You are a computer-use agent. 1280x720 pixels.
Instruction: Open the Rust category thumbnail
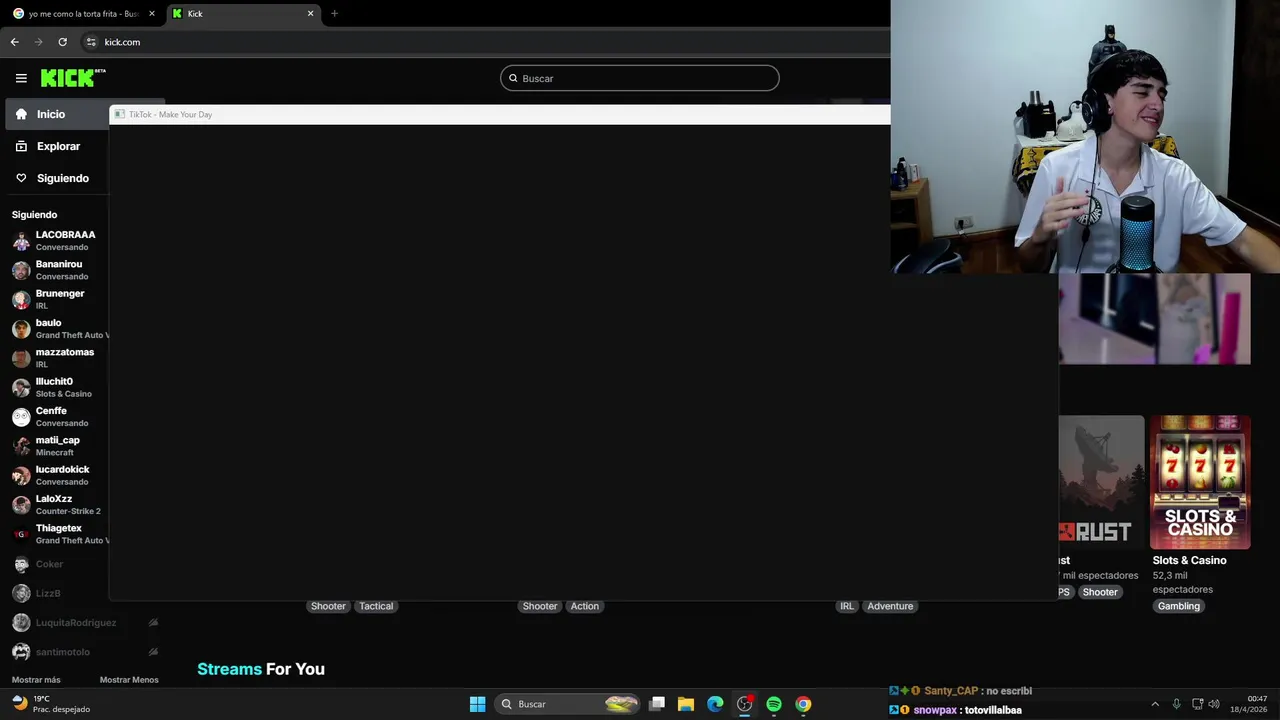tap(1101, 482)
